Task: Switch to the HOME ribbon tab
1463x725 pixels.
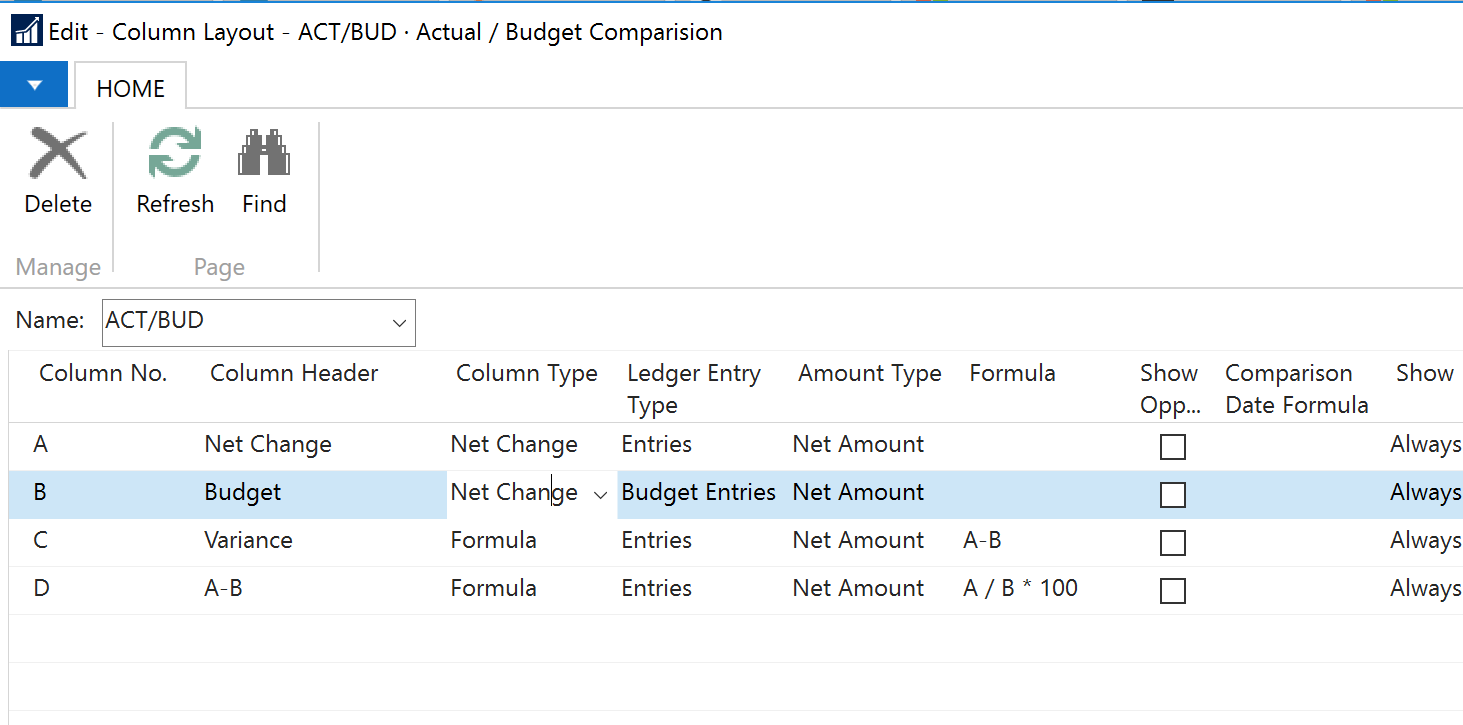Action: point(130,88)
